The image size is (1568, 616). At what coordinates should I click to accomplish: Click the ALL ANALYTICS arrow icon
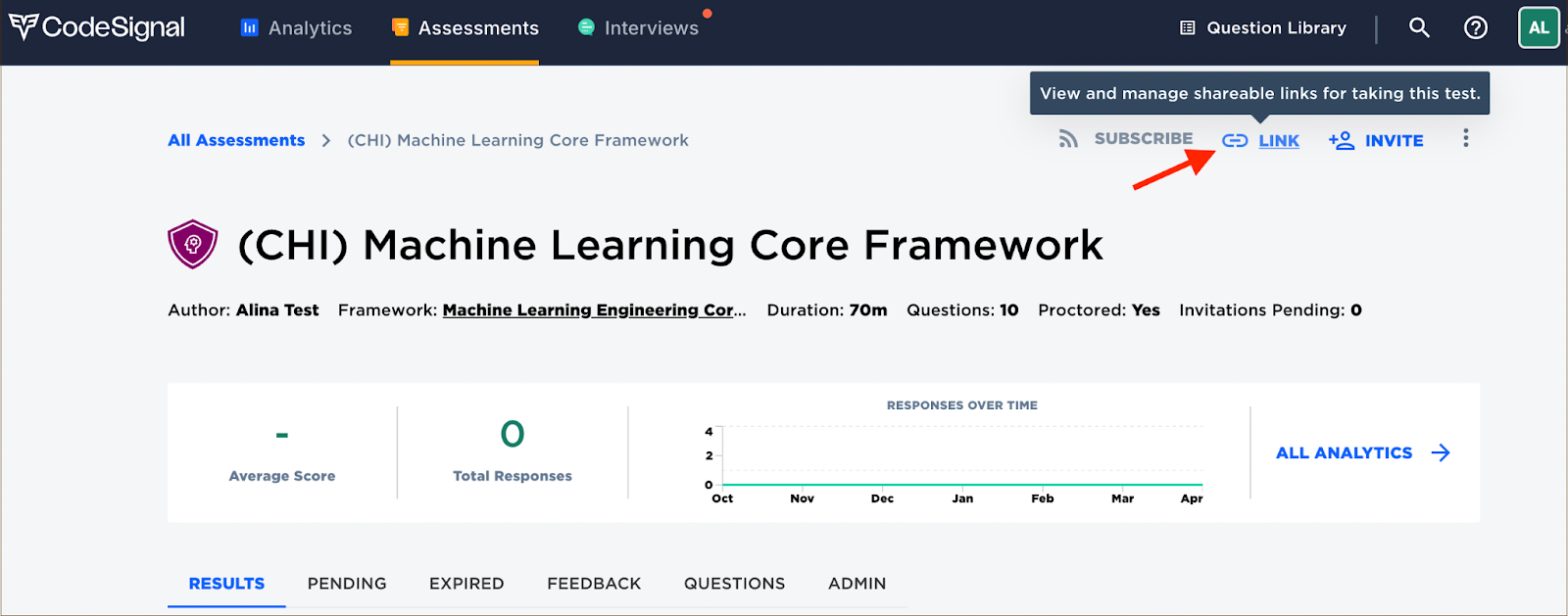pos(1441,452)
